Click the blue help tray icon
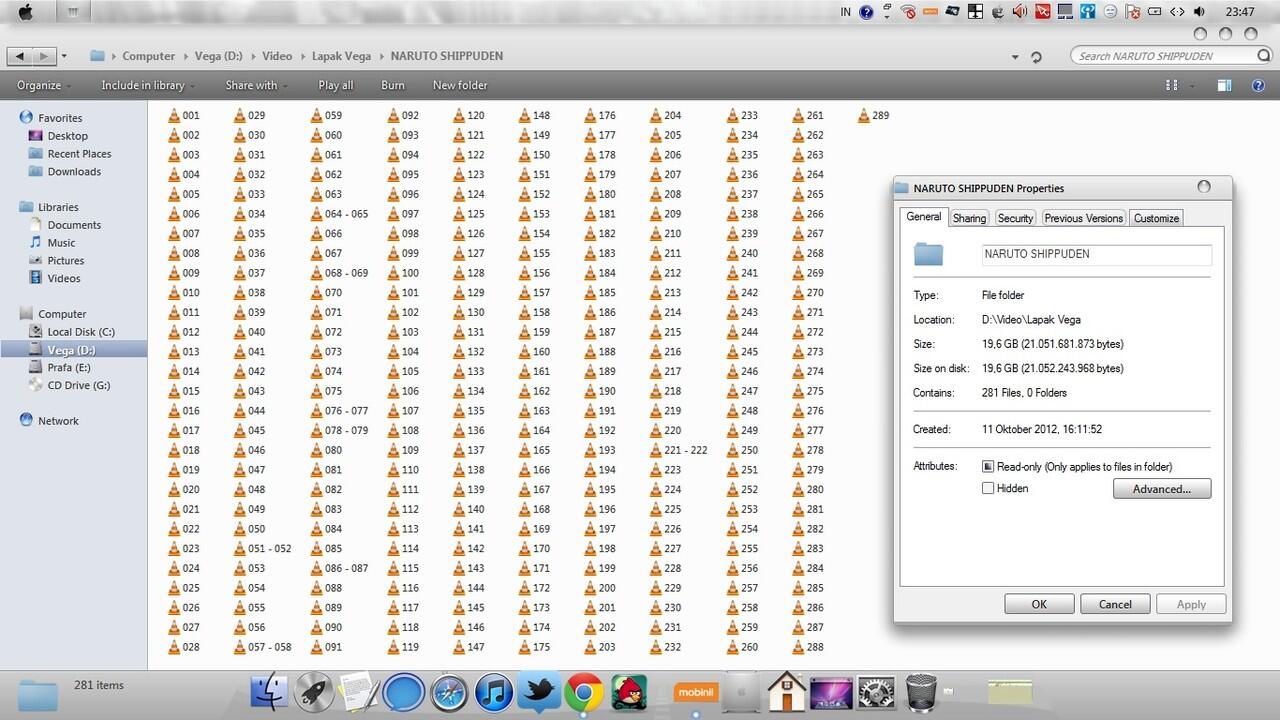Image resolution: width=1280 pixels, height=720 pixels. click(866, 12)
